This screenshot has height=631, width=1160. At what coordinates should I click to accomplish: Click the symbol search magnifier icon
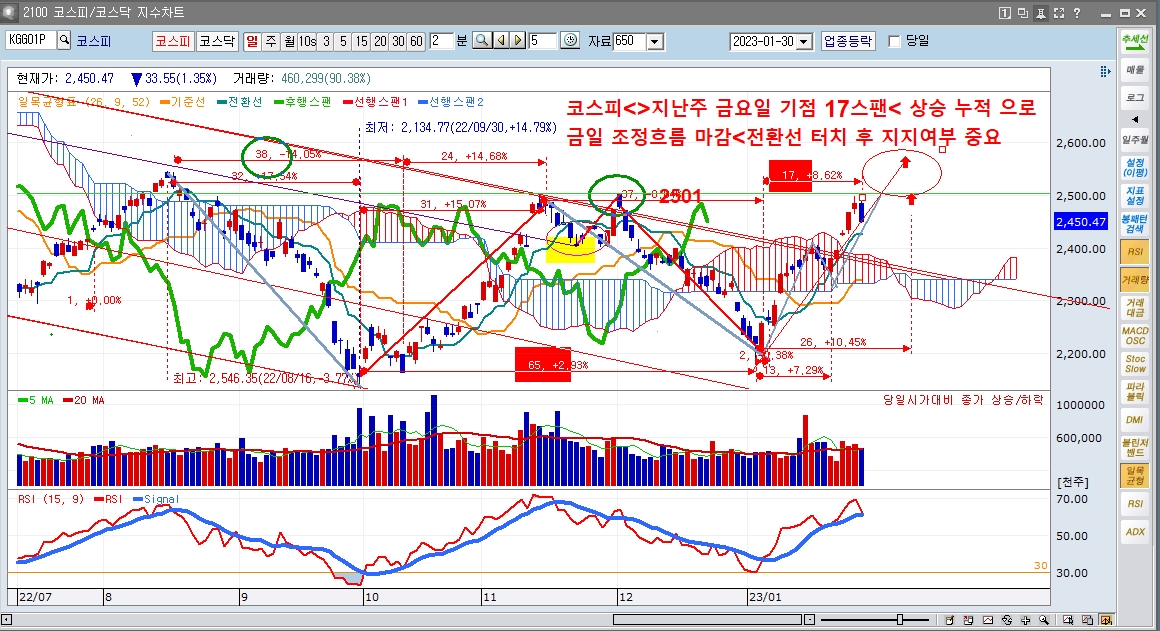65,41
